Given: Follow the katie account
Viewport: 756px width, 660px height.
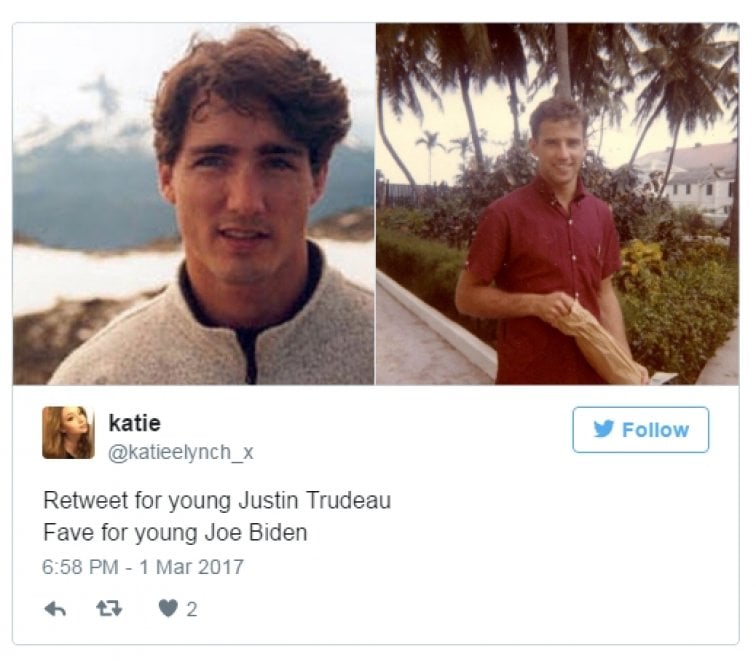Looking at the screenshot, I should tap(640, 430).
